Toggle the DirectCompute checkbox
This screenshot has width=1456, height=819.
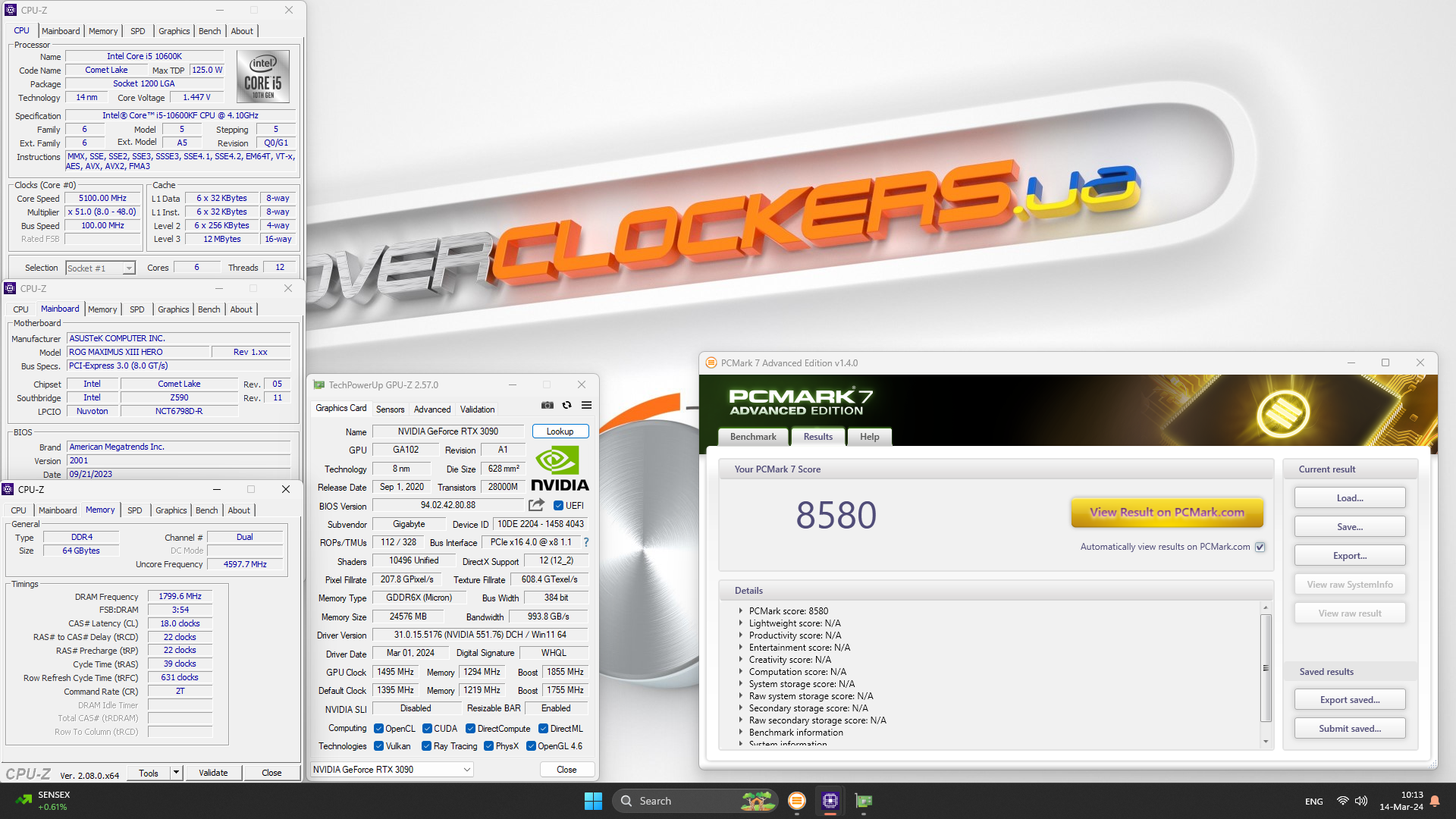470,729
